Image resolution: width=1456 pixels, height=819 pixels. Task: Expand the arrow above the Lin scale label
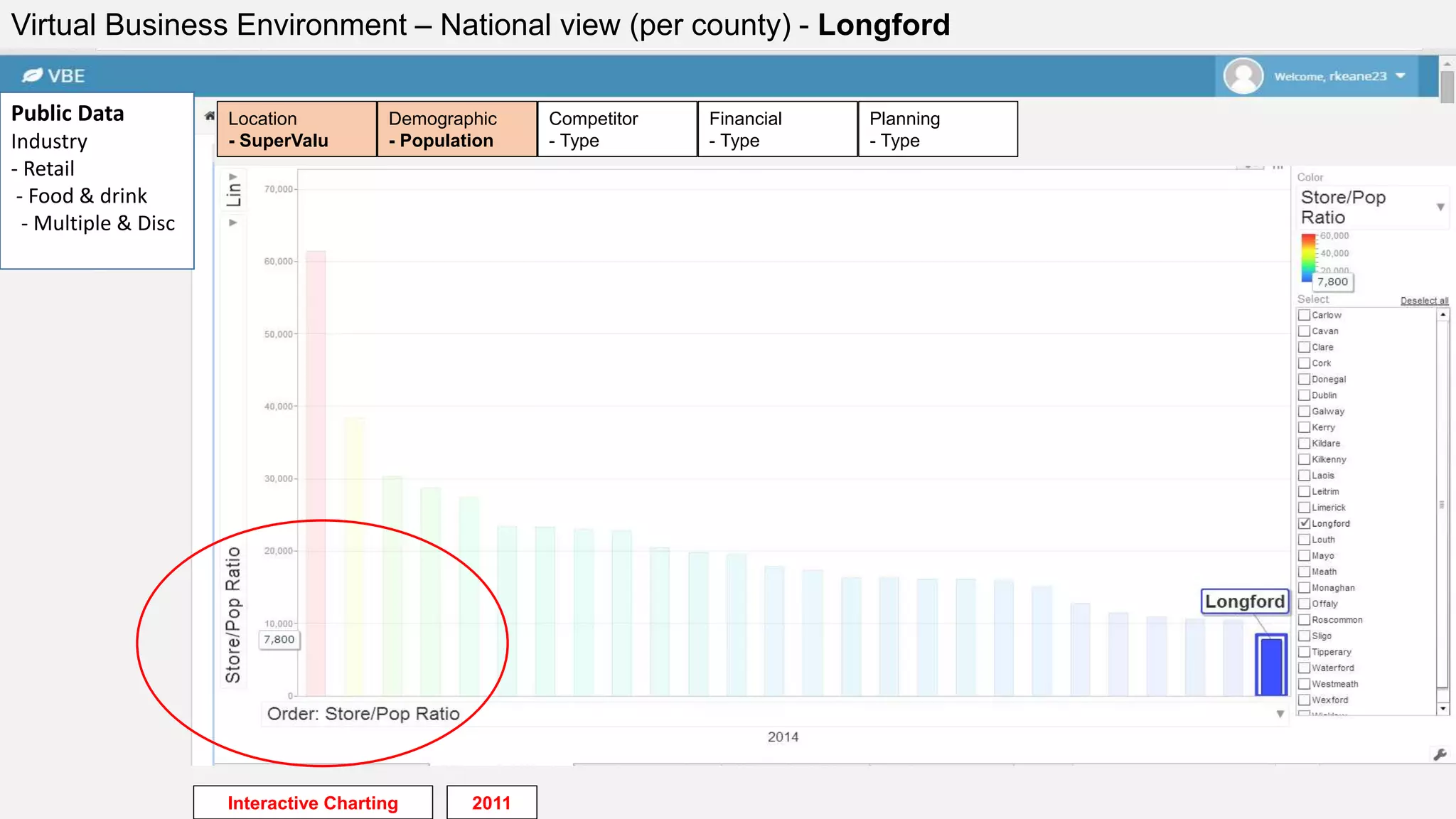coord(233,177)
